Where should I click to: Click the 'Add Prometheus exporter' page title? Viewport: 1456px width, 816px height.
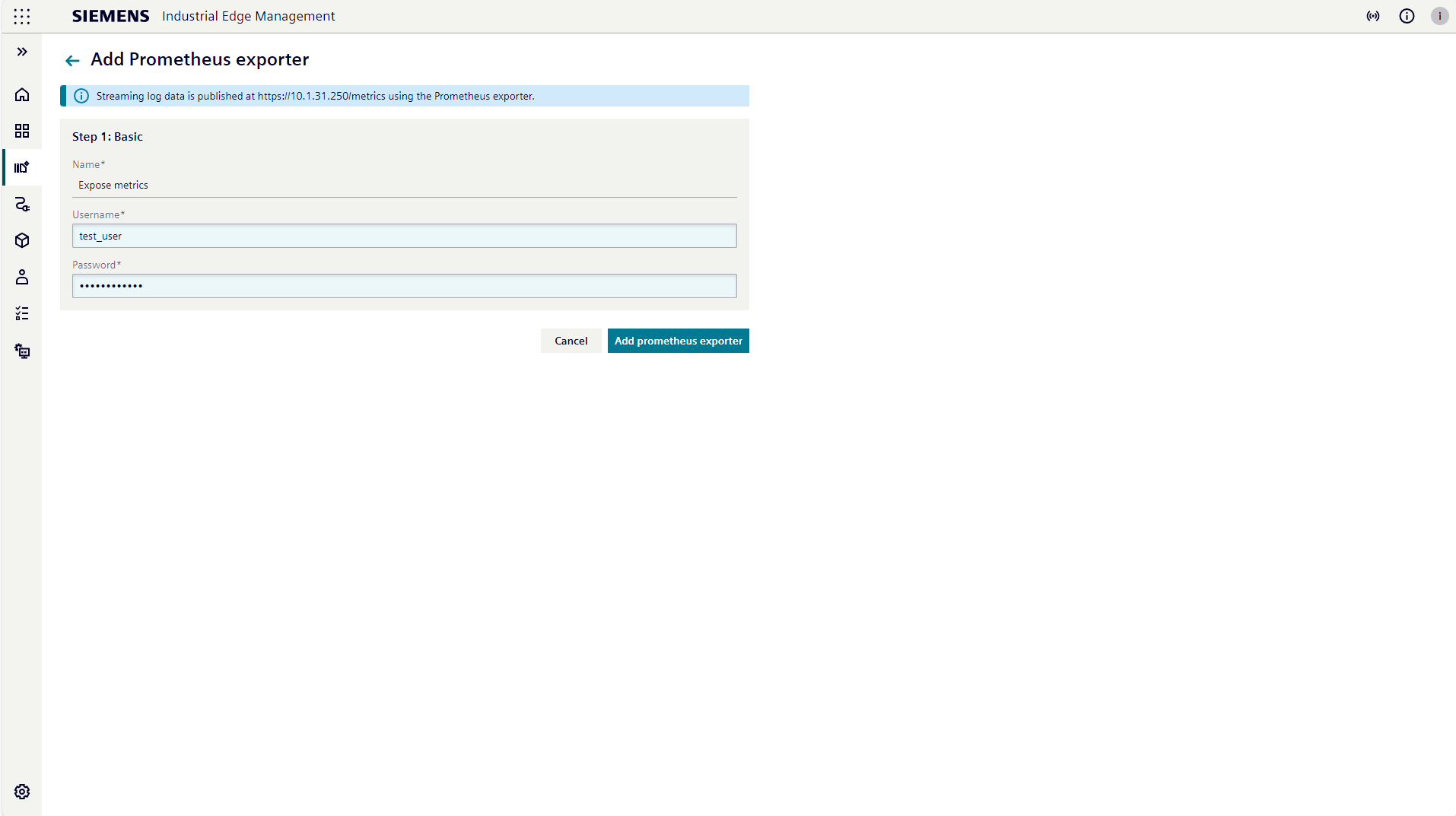pos(200,59)
